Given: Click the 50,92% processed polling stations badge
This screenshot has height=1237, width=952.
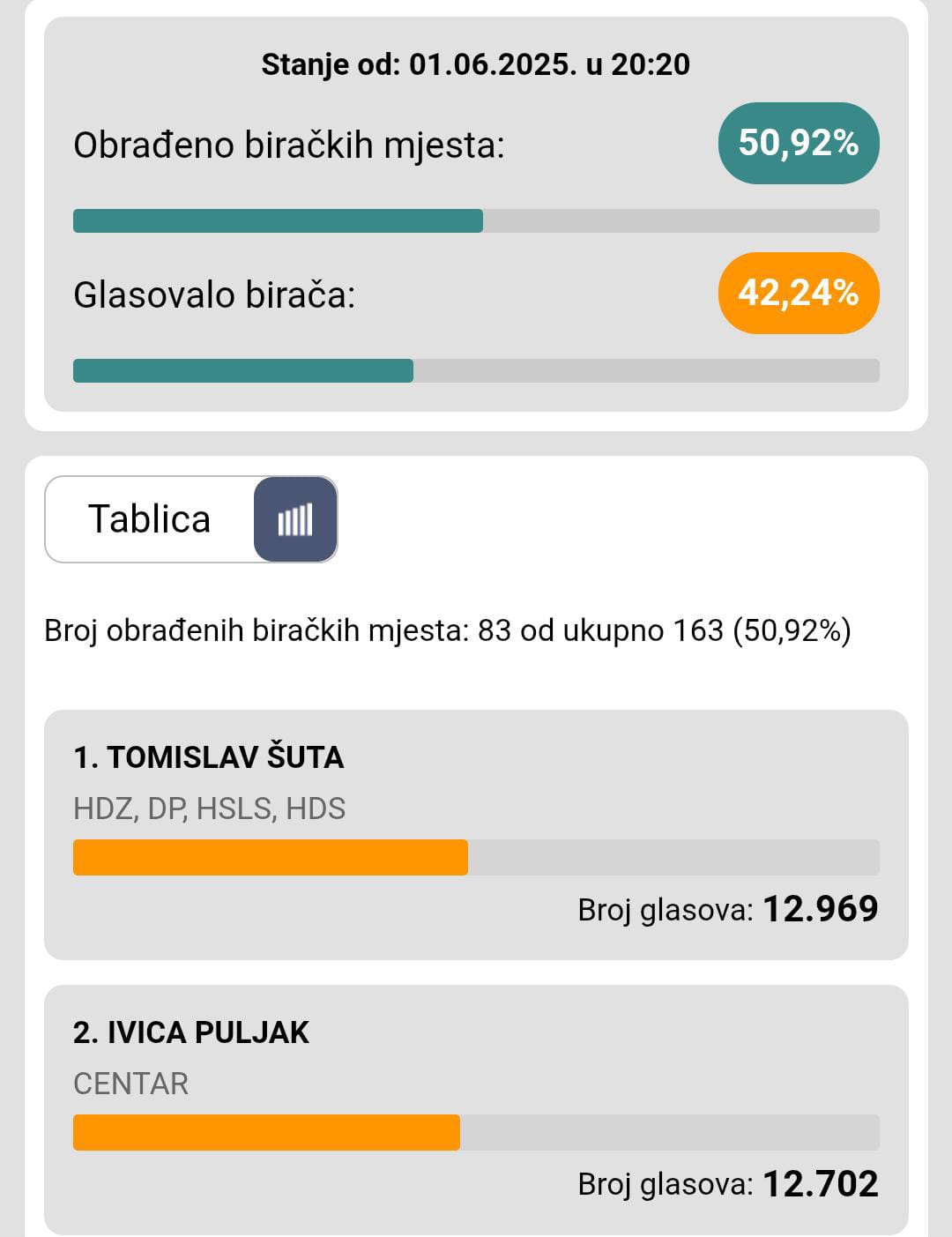Looking at the screenshot, I should 799,143.
